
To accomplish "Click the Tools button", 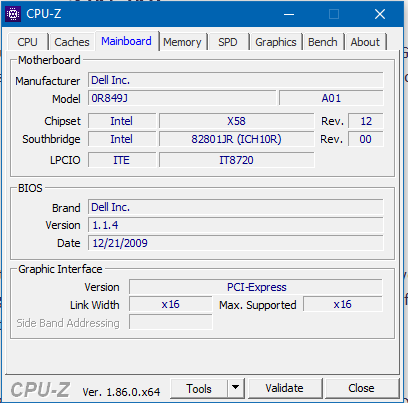I will (x=199, y=388).
